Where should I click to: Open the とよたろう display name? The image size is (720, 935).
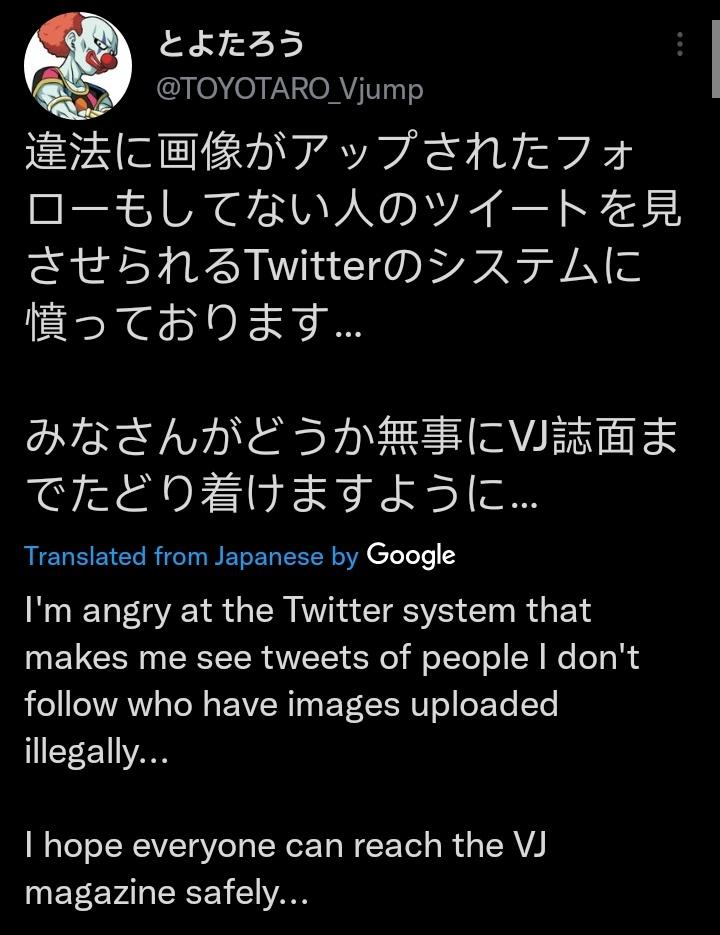[x=231, y=44]
